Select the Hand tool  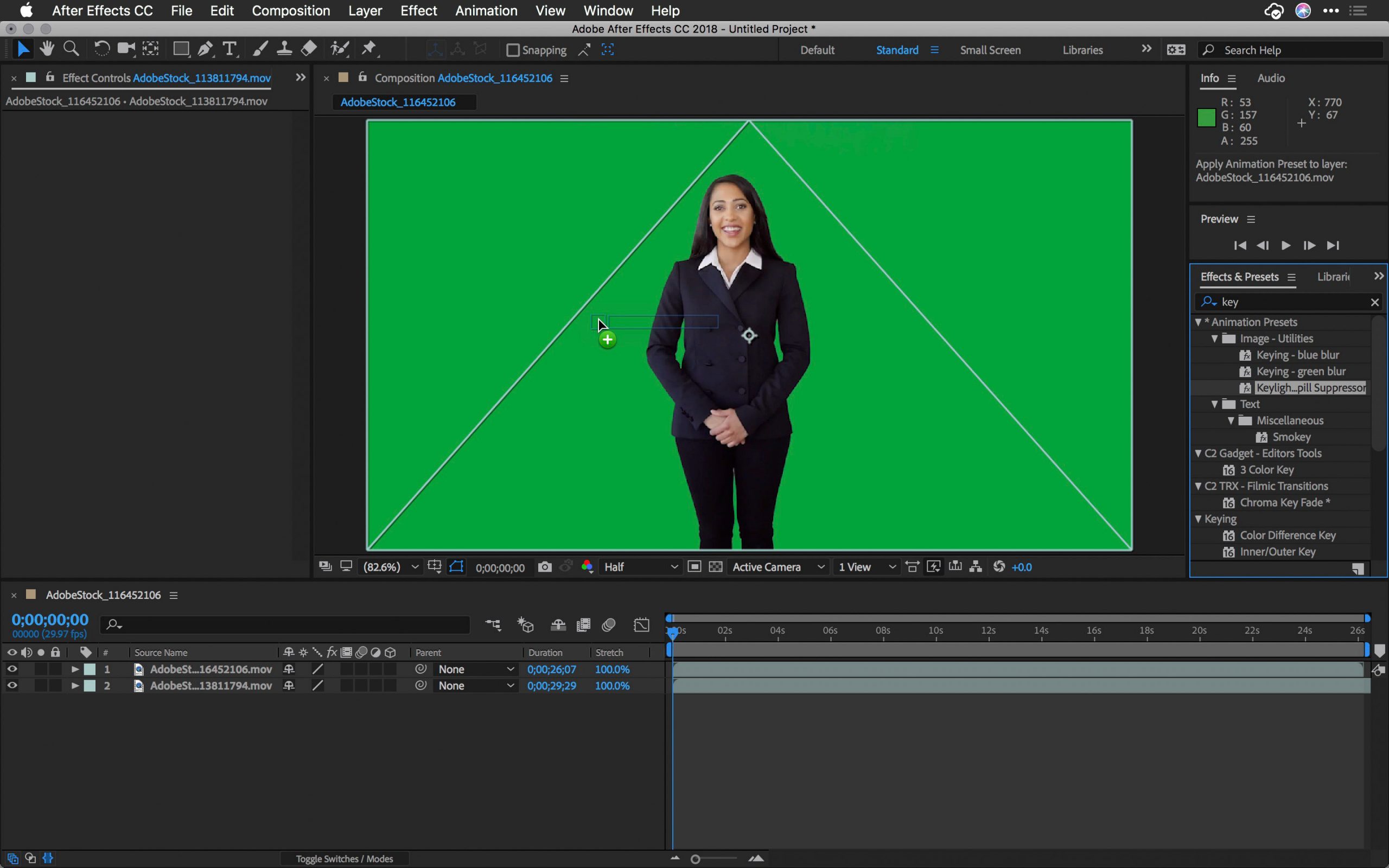(x=47, y=49)
